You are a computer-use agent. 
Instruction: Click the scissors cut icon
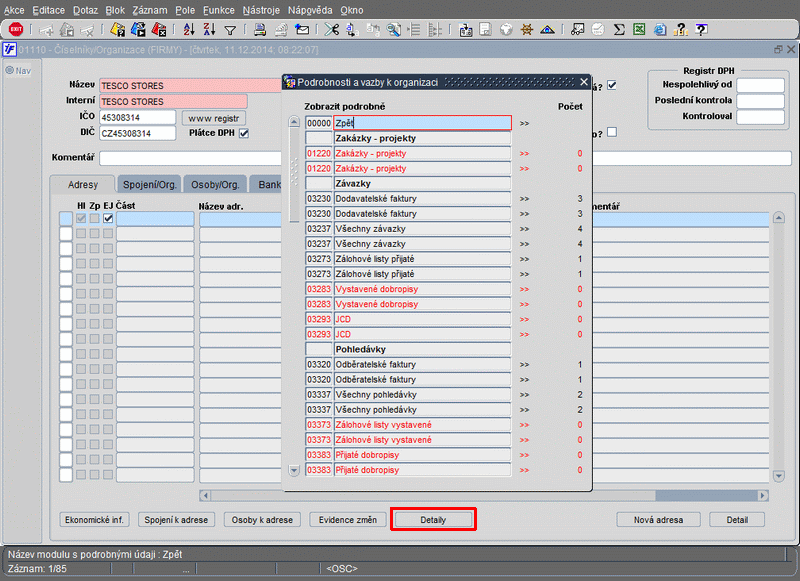(332, 30)
